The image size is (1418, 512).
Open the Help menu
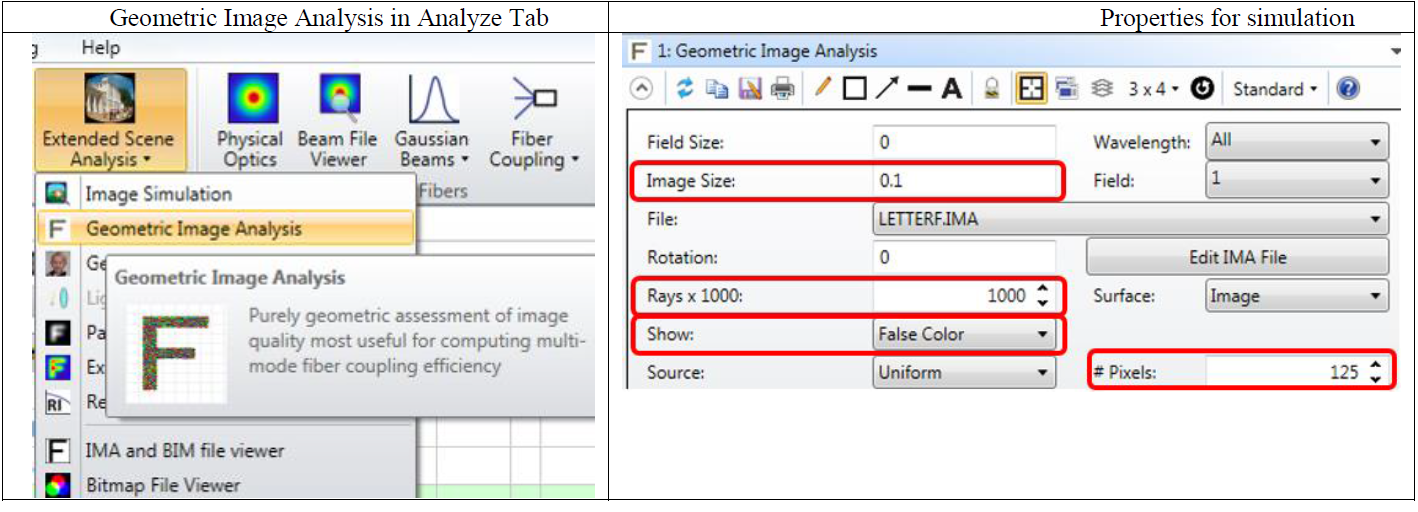point(100,48)
